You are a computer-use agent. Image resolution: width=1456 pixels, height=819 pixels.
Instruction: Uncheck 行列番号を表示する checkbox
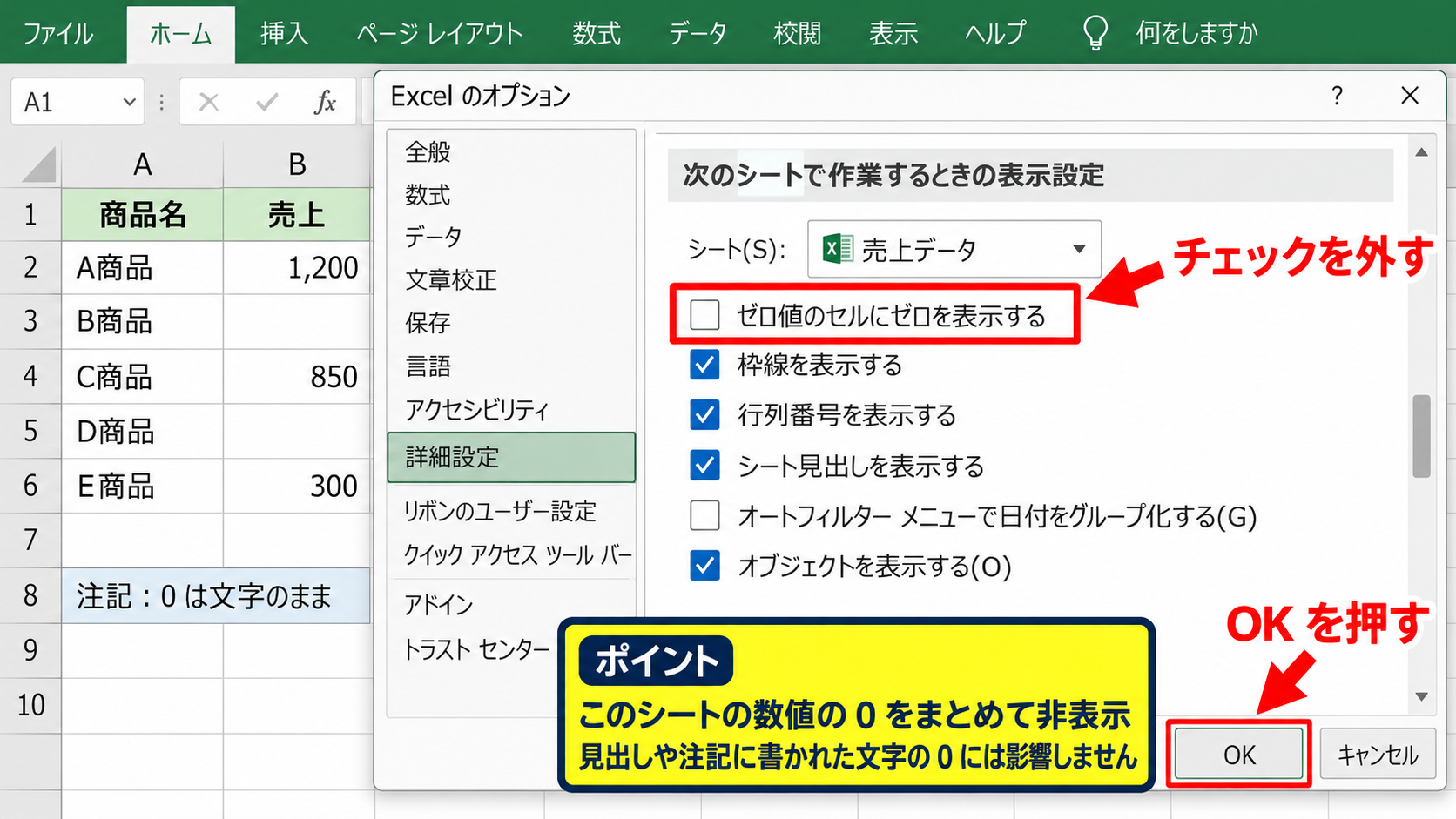click(704, 415)
